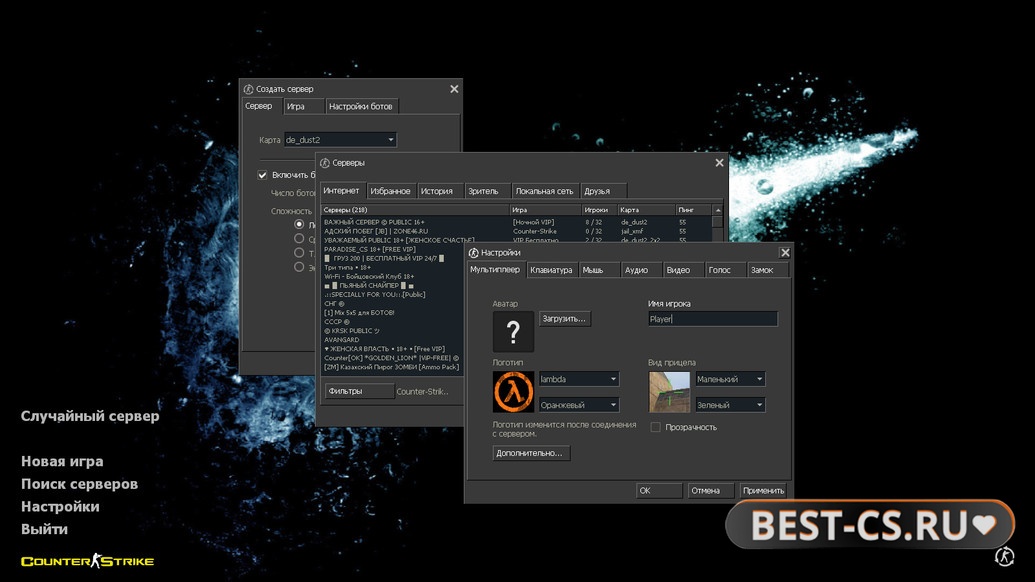1035x582 pixels.
Task: Toggle the Включить ботов checkbox
Action: click(262, 175)
